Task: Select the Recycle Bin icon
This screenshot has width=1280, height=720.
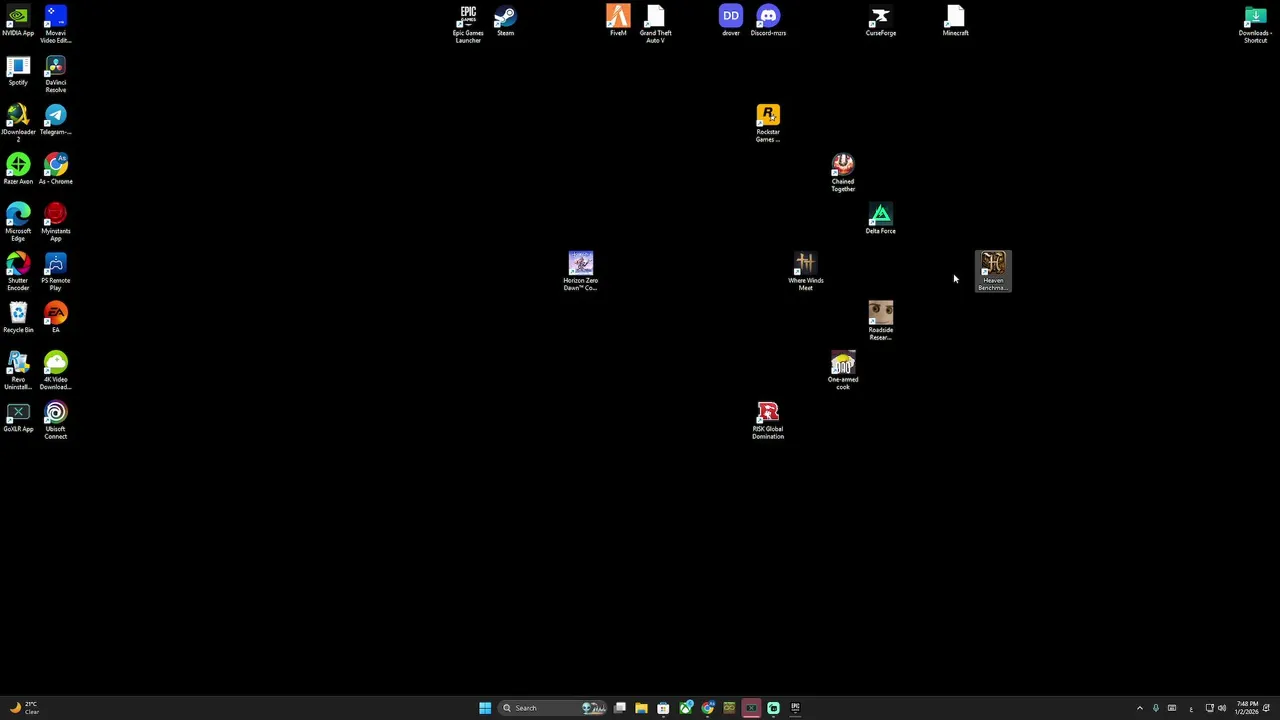Action: [18, 318]
